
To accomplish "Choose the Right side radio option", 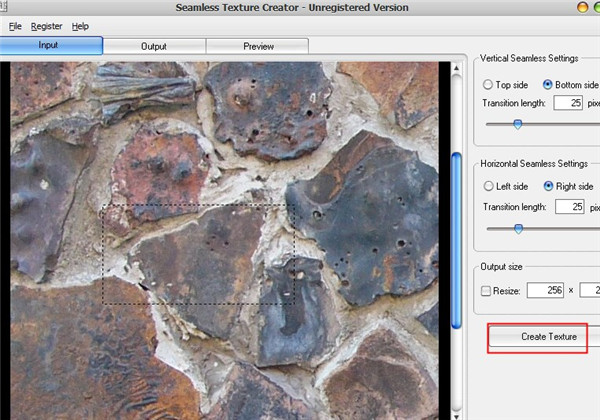I will [548, 186].
